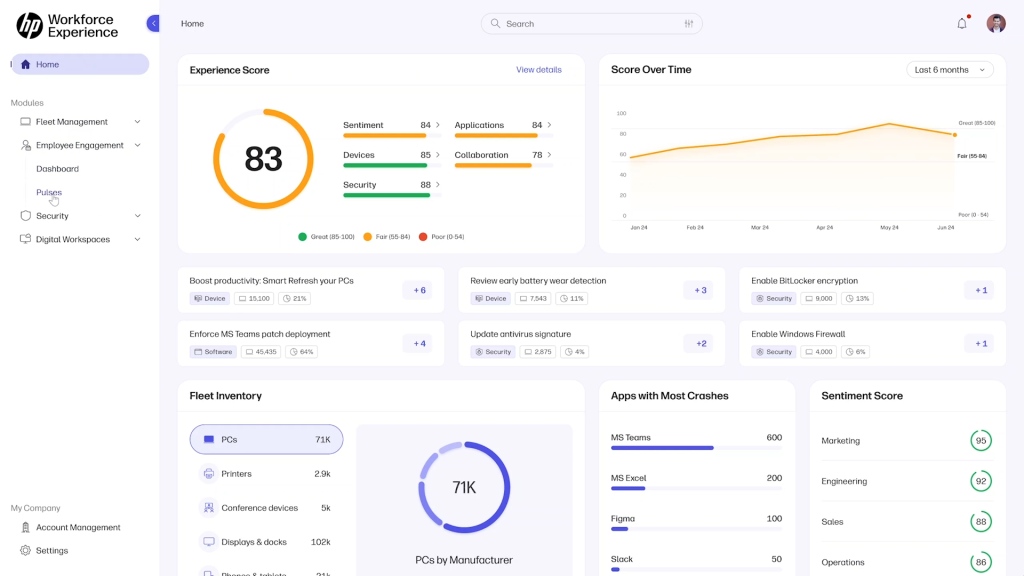Click the Home breadcrumb in top bar
Screen dimensions: 1024x576
click(x=193, y=24)
